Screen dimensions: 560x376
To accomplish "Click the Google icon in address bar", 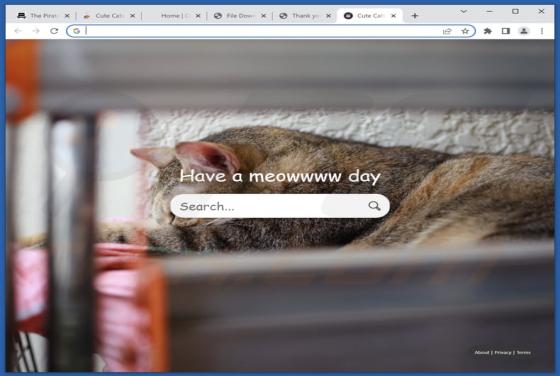I will click(76, 31).
